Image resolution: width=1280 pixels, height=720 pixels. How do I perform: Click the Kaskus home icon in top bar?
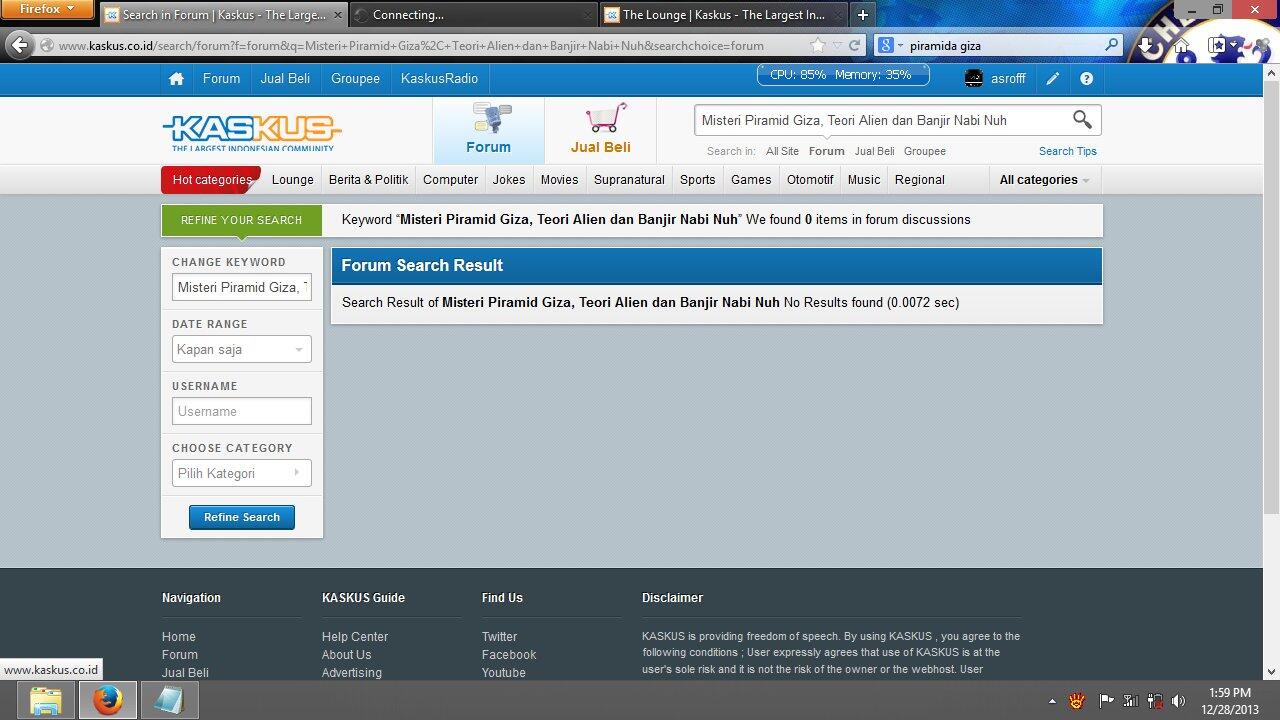coord(176,79)
